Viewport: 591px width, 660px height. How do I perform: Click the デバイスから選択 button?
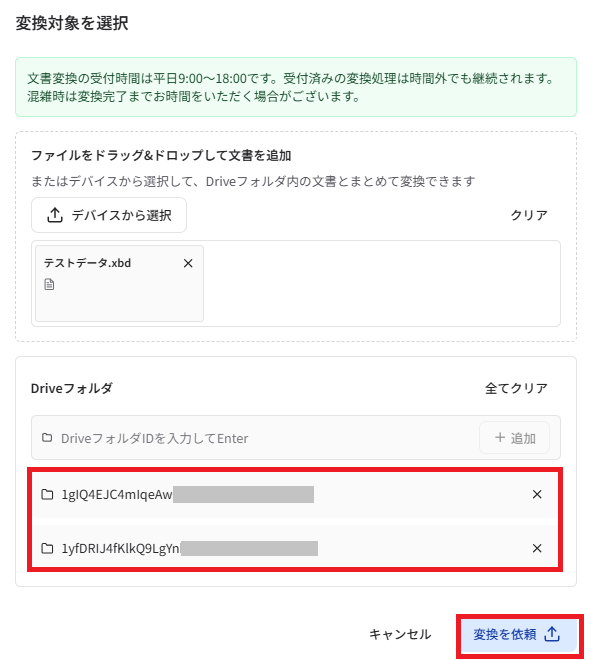click(x=109, y=215)
